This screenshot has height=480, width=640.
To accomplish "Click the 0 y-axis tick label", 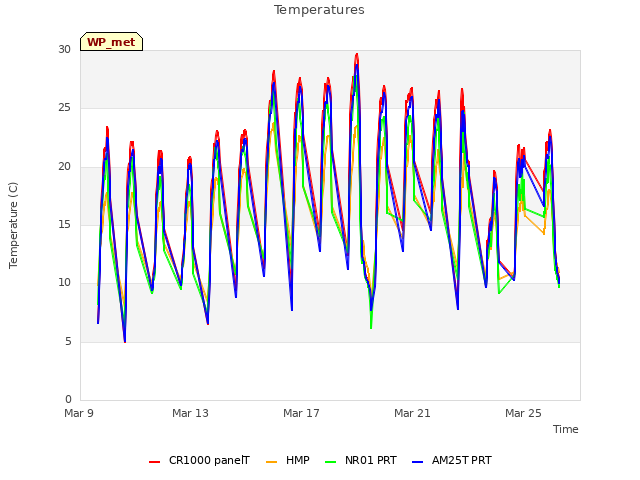I will tap(68, 399).
